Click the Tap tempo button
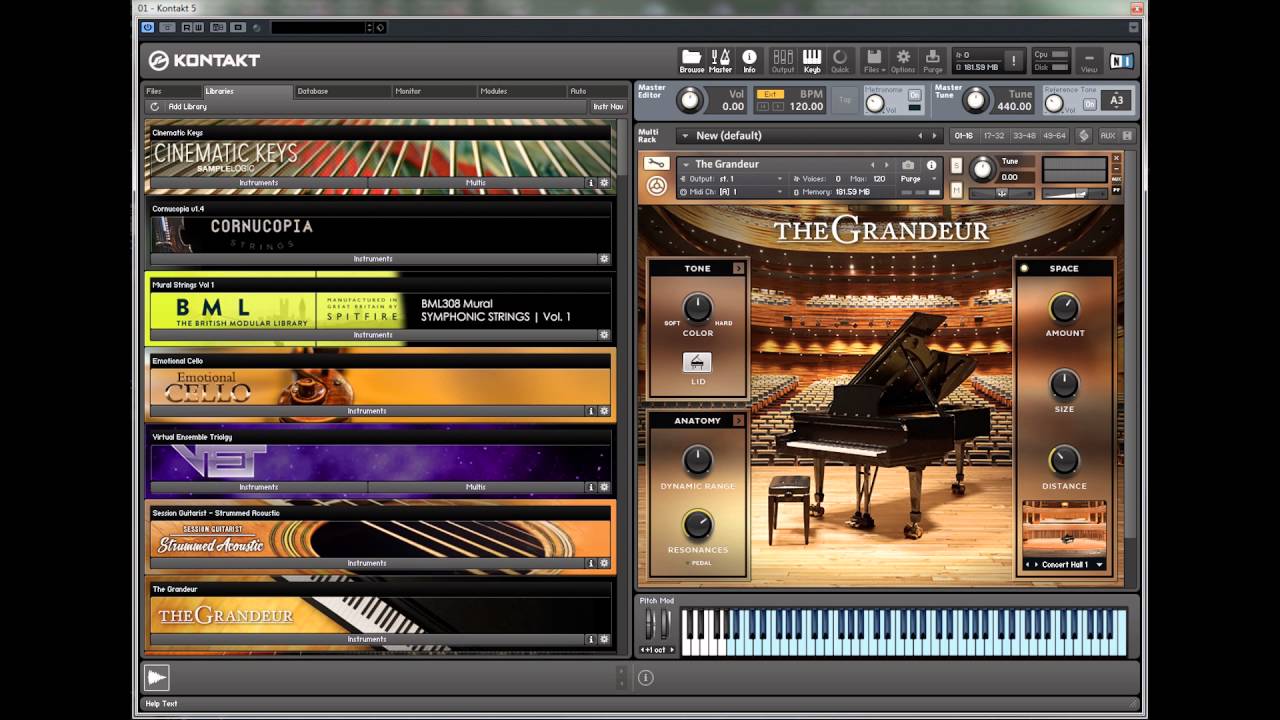 pos(845,100)
